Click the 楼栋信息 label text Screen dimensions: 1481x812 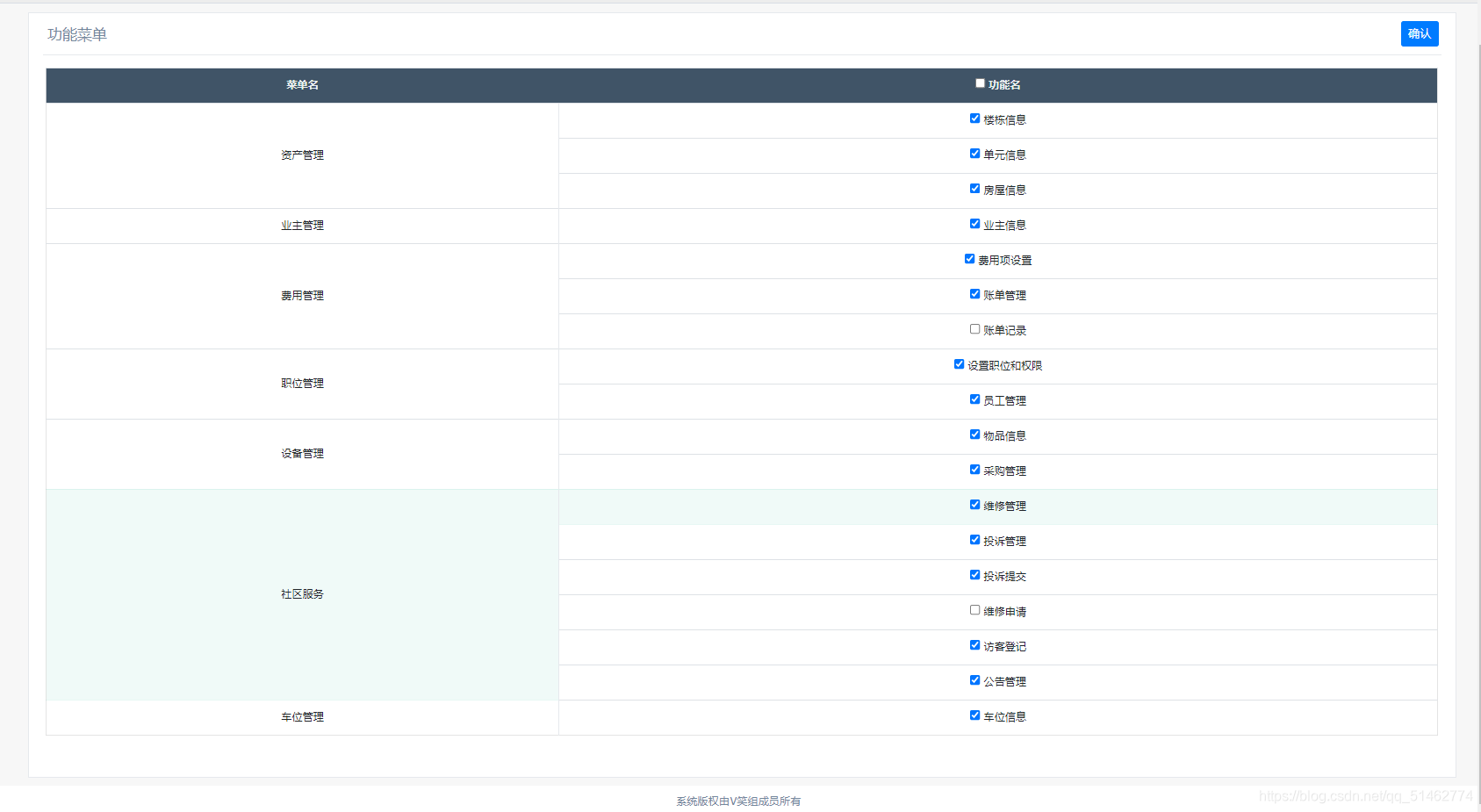(x=1004, y=120)
